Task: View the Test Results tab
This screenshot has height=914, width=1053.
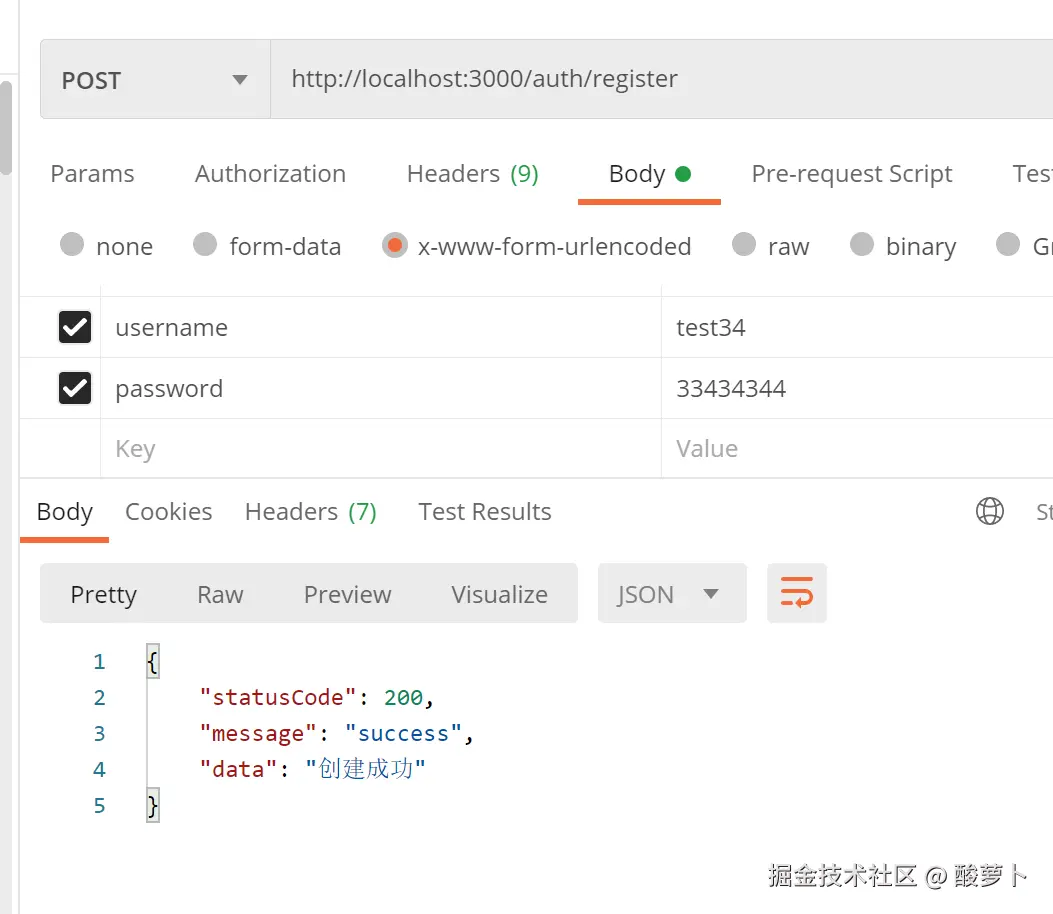Action: pyautogui.click(x=484, y=512)
